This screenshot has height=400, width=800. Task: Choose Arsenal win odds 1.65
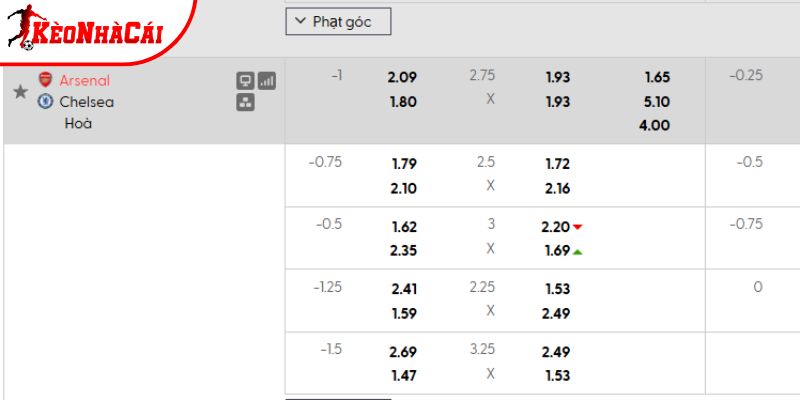coord(657,77)
